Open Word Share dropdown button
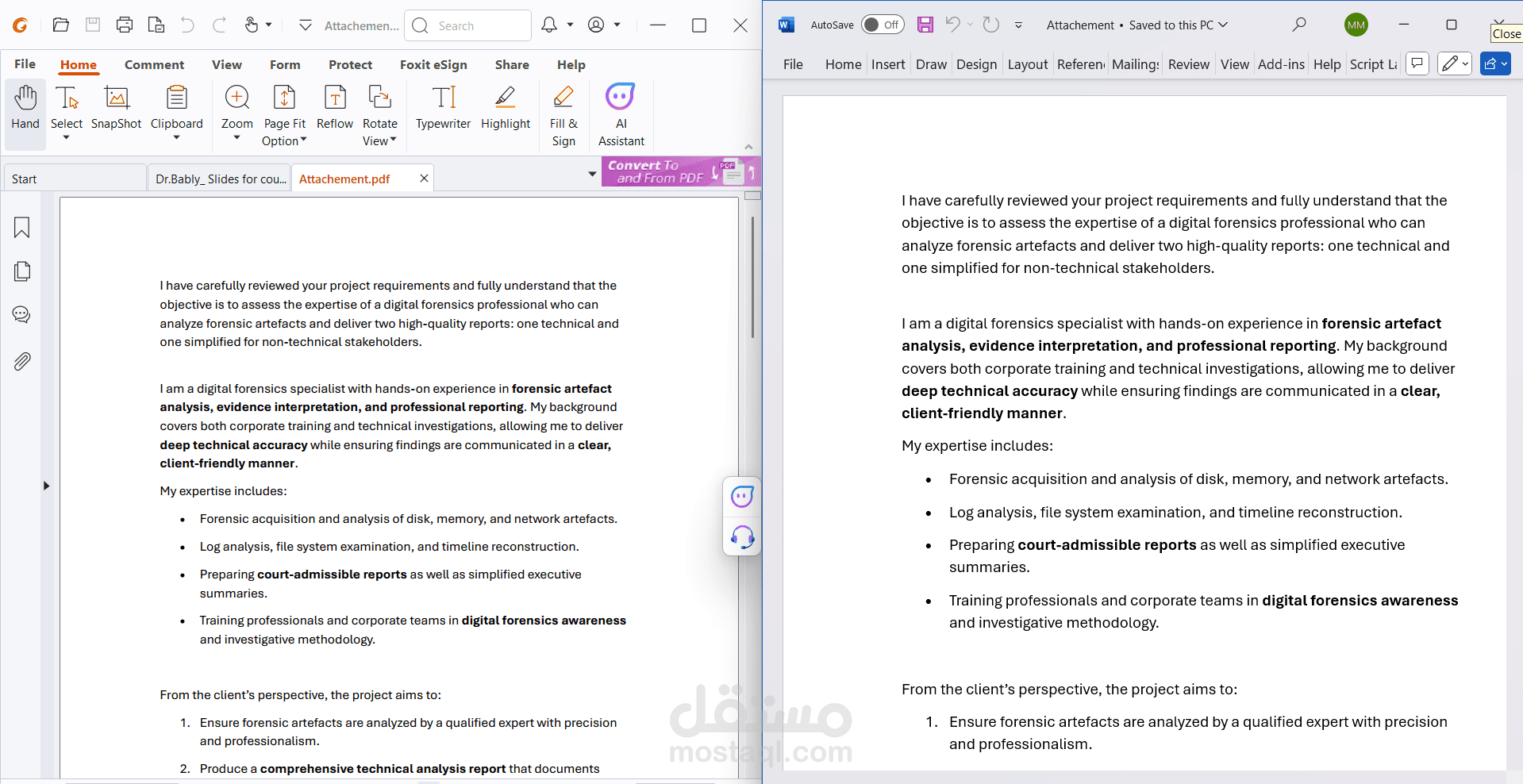Viewport: 1523px width, 784px height. click(1495, 63)
